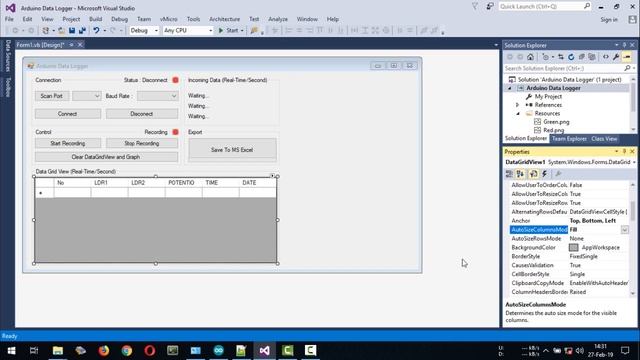
Task: Click Collapse All icon in Solution Explorer
Action: [x=582, y=57]
